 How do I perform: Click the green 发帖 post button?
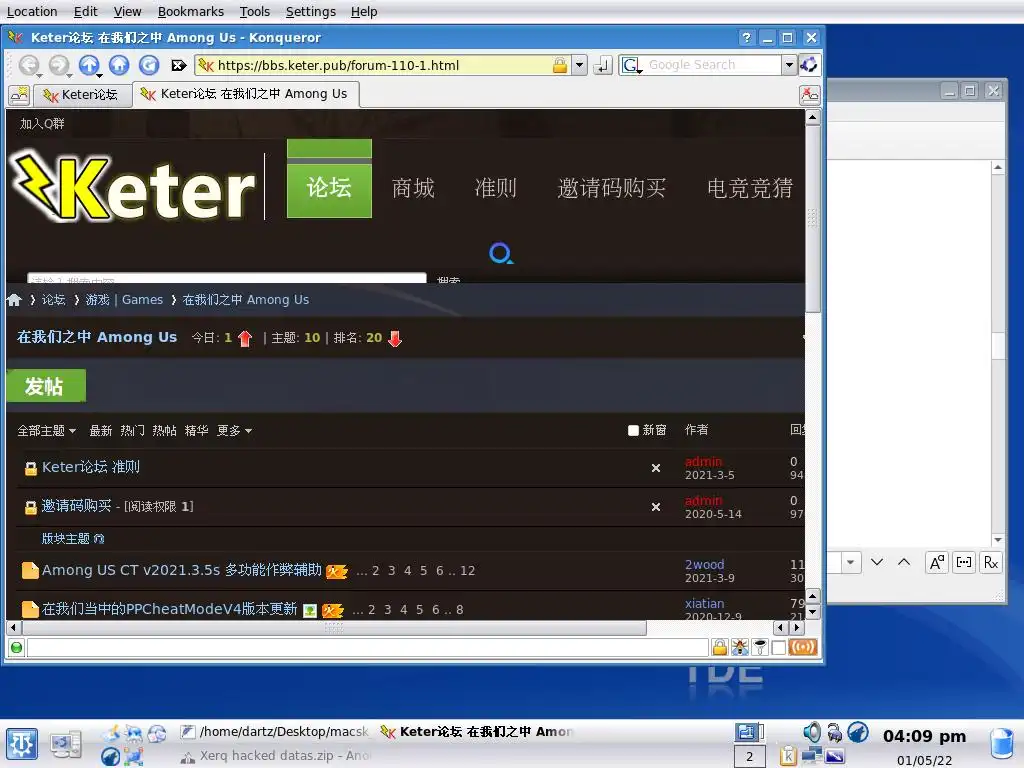click(x=46, y=386)
